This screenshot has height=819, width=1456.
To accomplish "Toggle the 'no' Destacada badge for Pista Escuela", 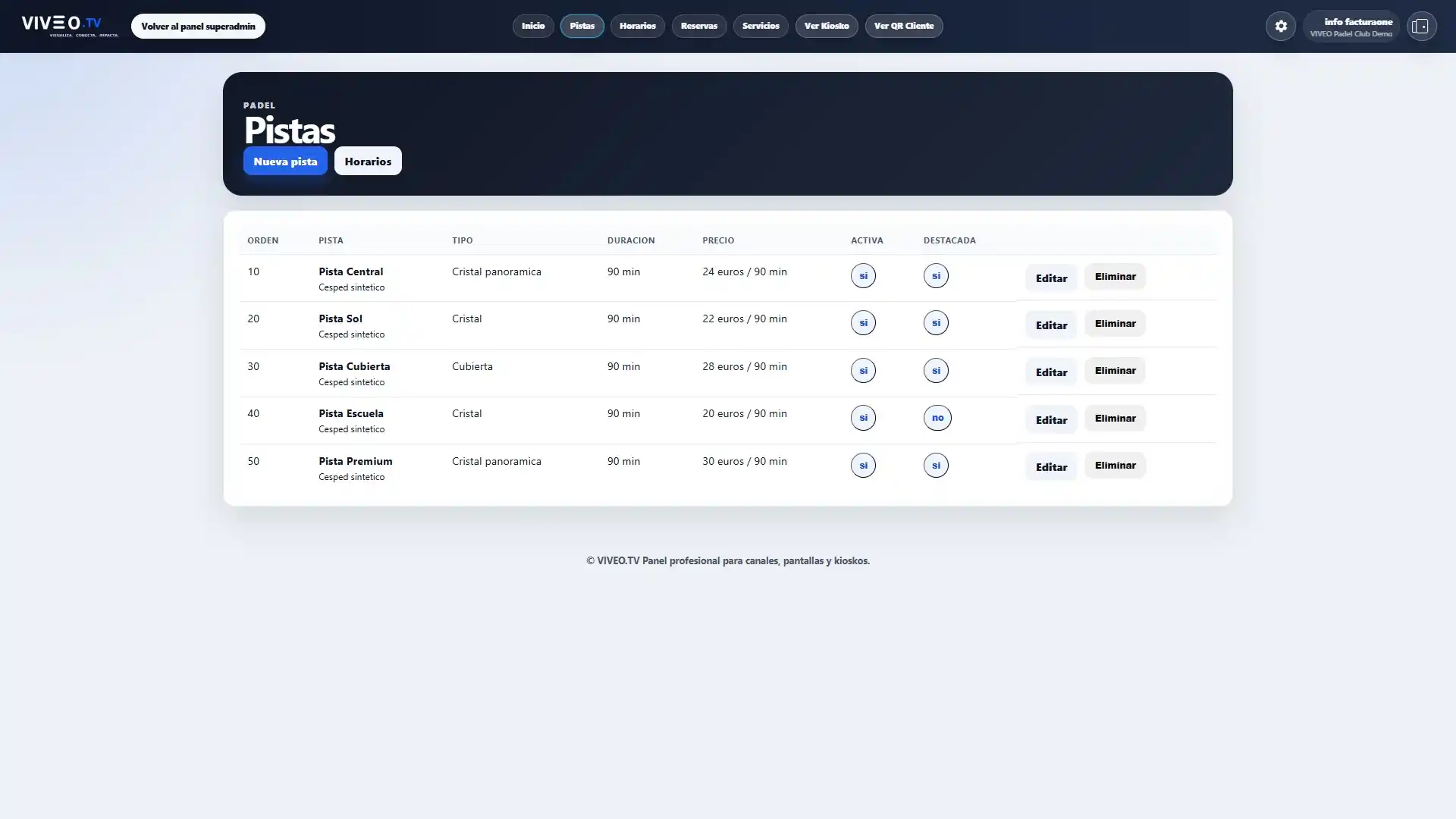I will pyautogui.click(x=937, y=417).
